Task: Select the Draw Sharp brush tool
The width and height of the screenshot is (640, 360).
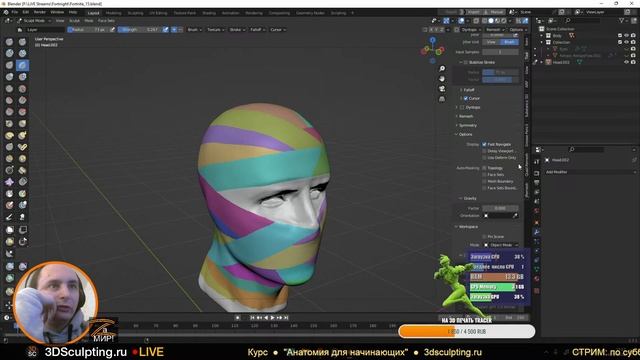Action: point(22,42)
